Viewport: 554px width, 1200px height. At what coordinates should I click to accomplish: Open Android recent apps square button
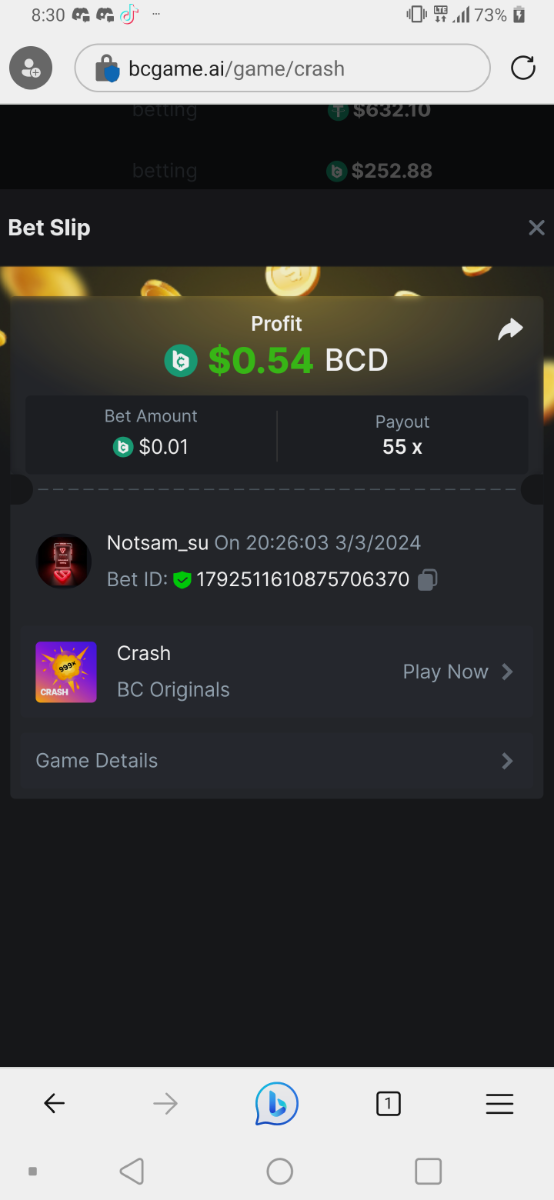coord(428,1171)
